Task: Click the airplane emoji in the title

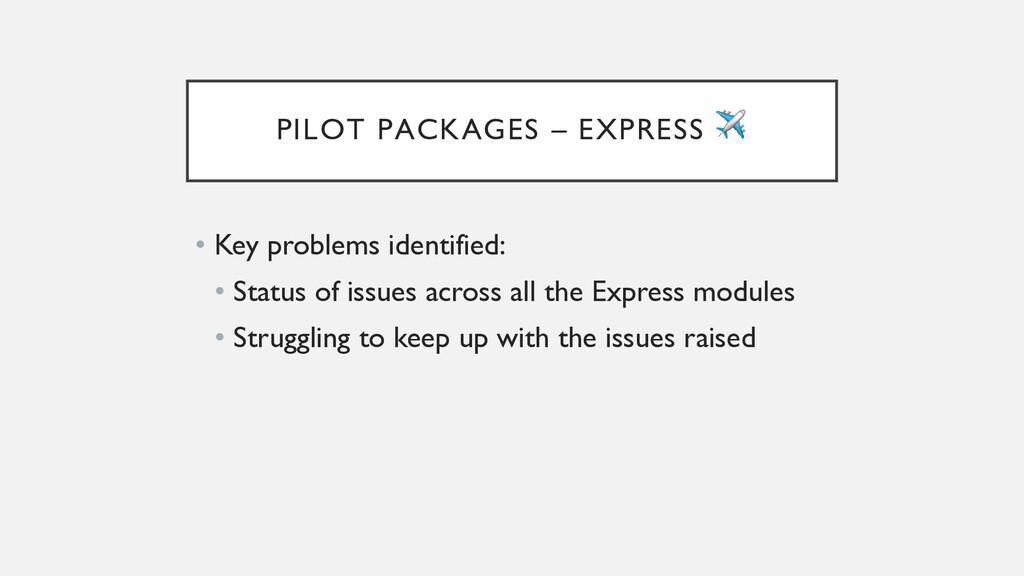Action: click(x=731, y=124)
